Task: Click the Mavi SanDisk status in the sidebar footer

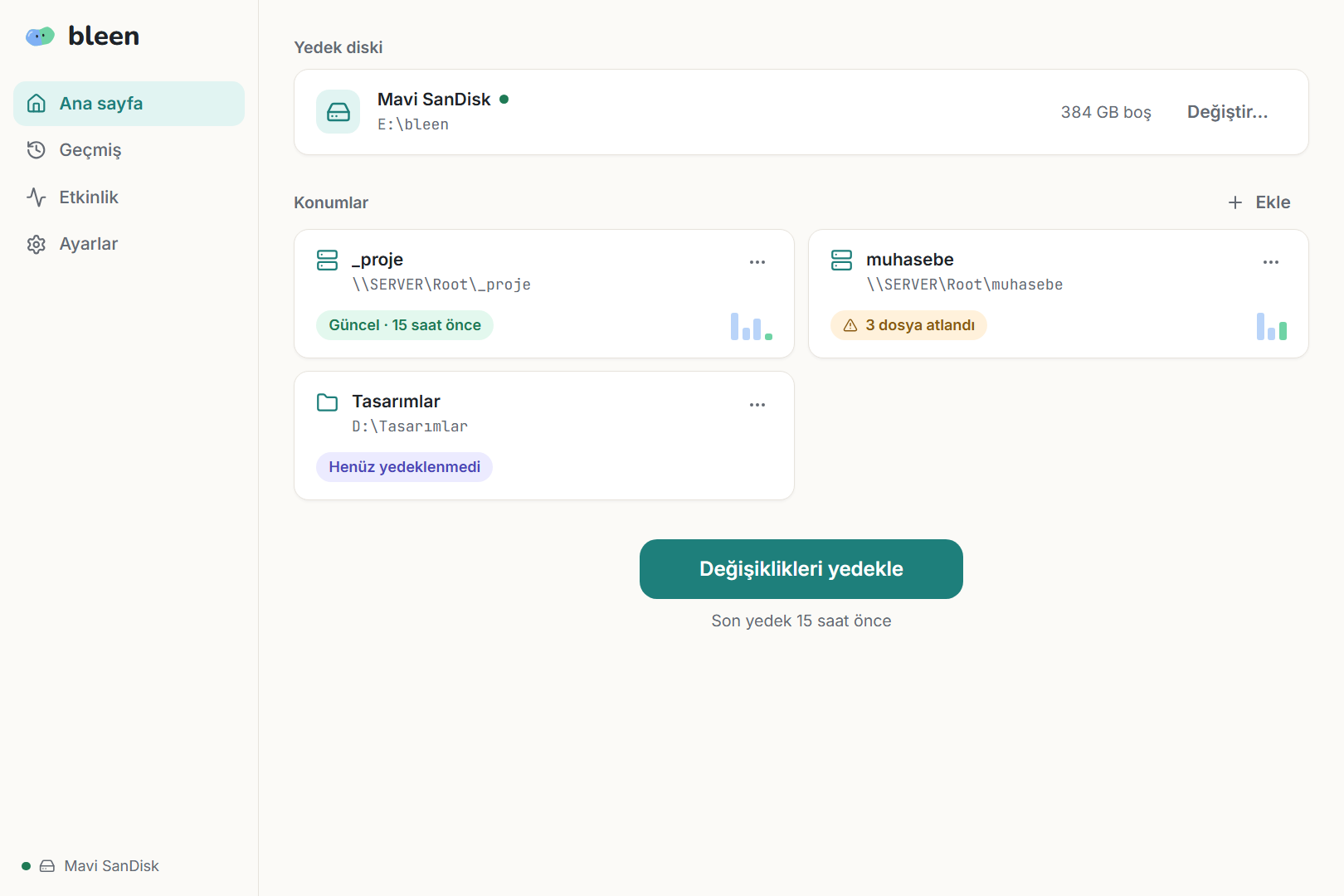Action: pyautogui.click(x=90, y=866)
